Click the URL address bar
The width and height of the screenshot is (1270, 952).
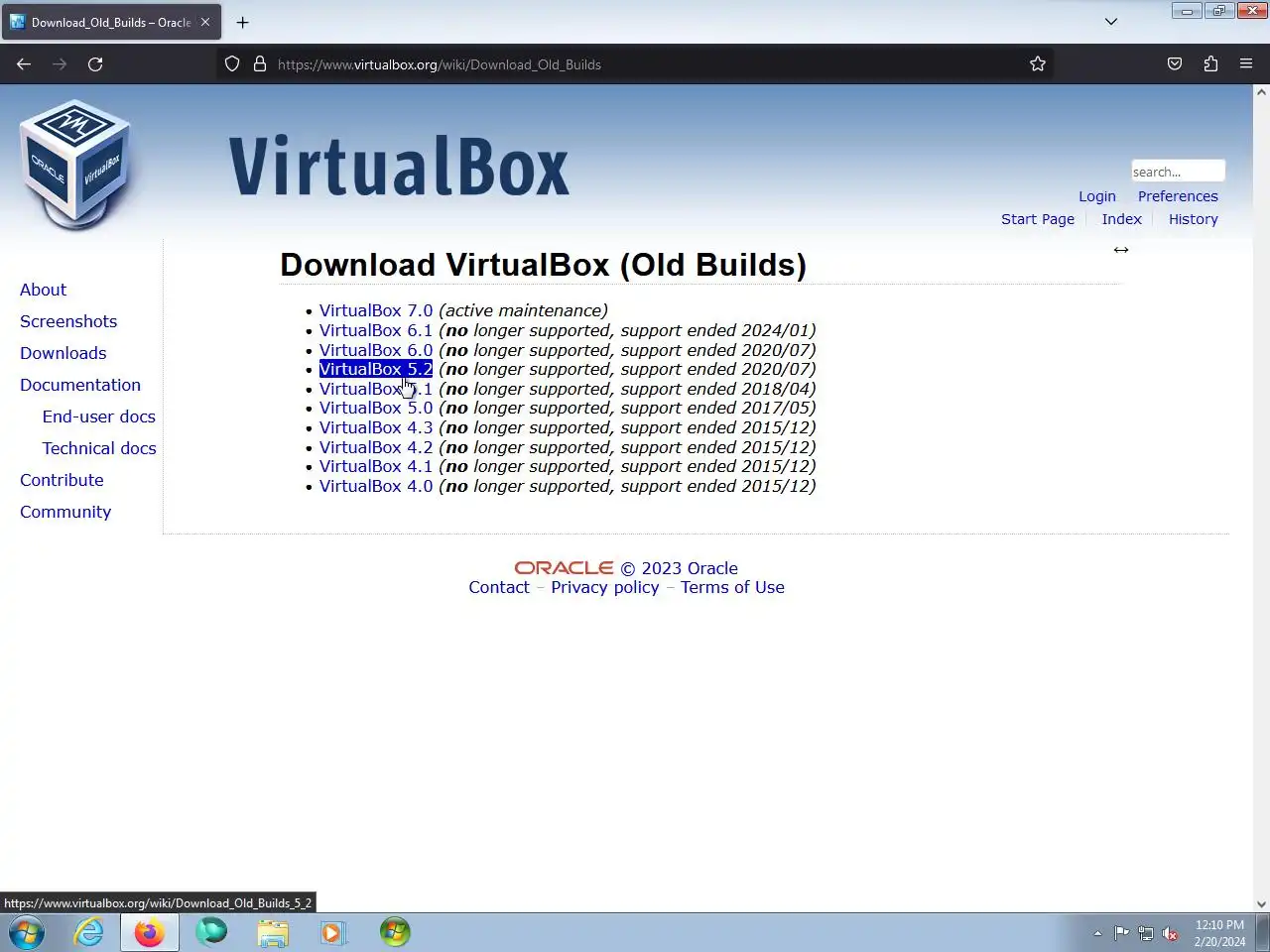pos(635,64)
